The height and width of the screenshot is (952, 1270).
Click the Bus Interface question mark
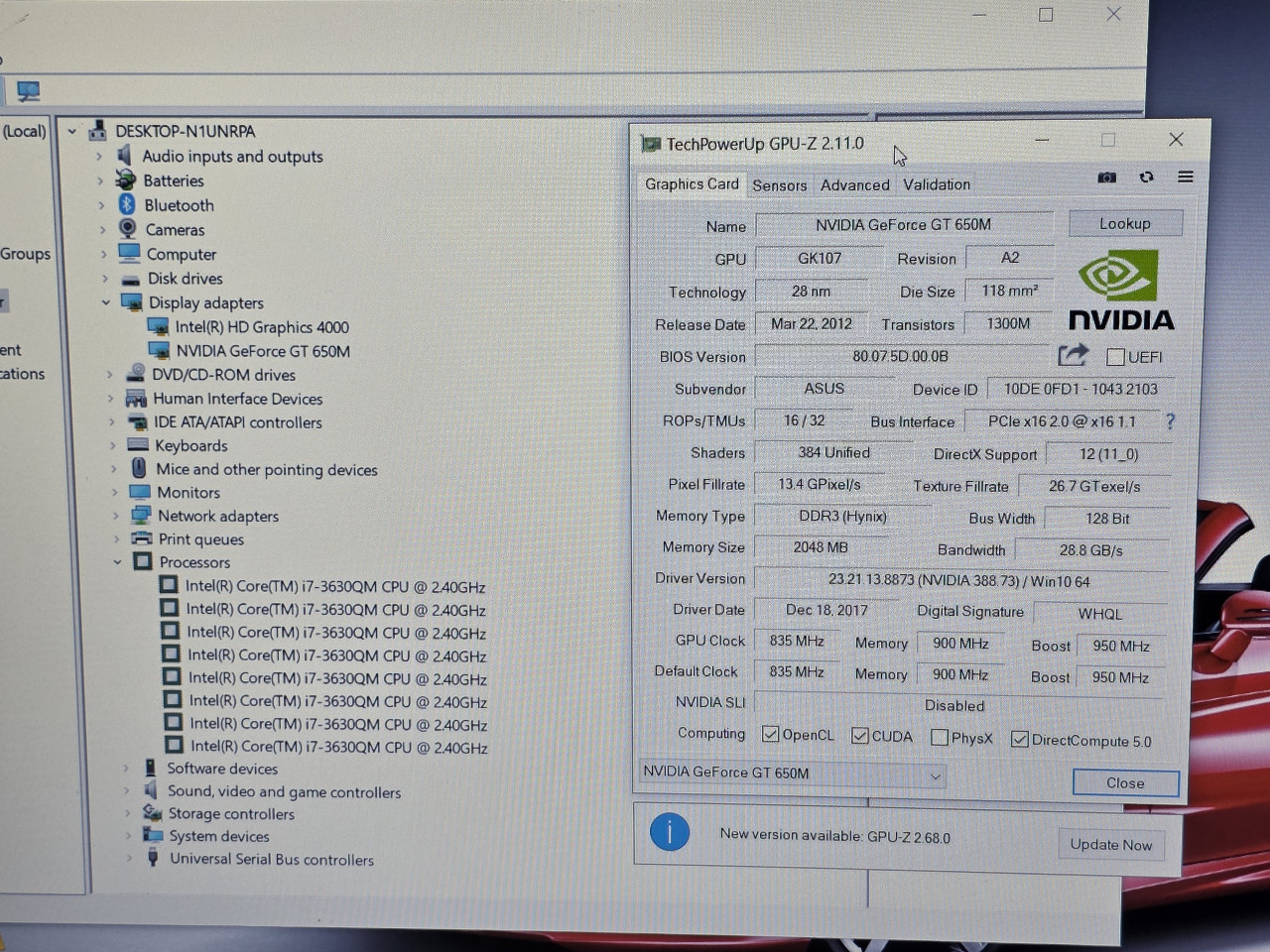(1170, 421)
